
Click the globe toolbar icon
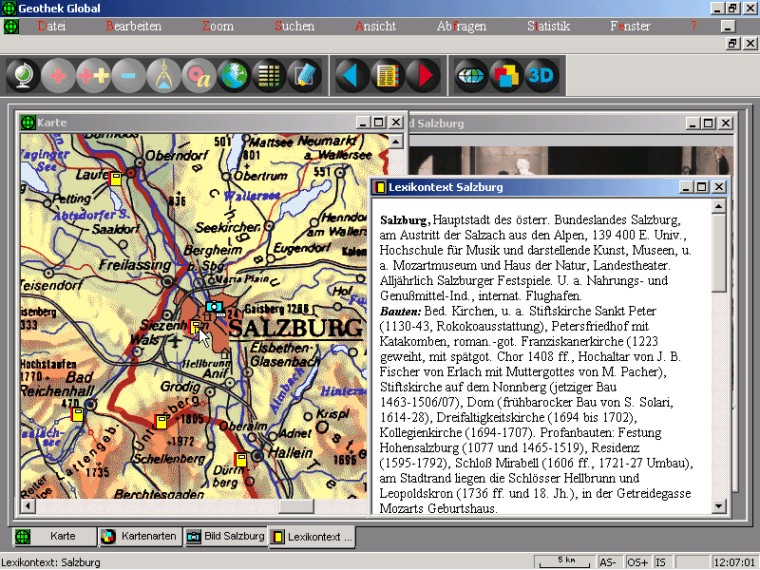coord(24,76)
